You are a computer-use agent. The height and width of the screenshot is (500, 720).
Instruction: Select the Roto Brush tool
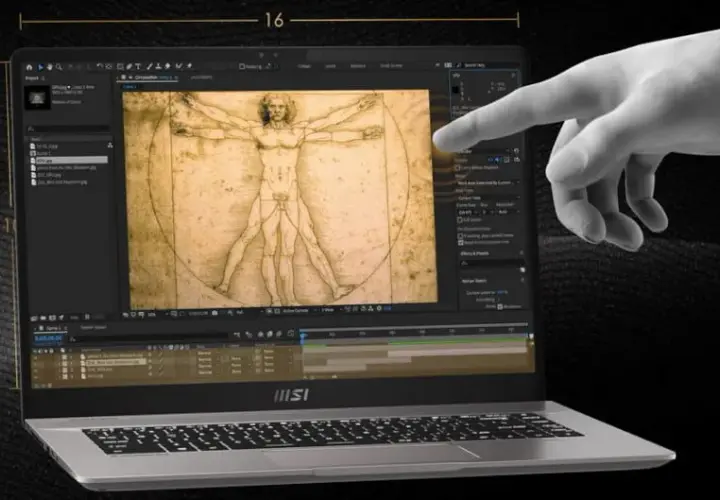pyautogui.click(x=179, y=67)
